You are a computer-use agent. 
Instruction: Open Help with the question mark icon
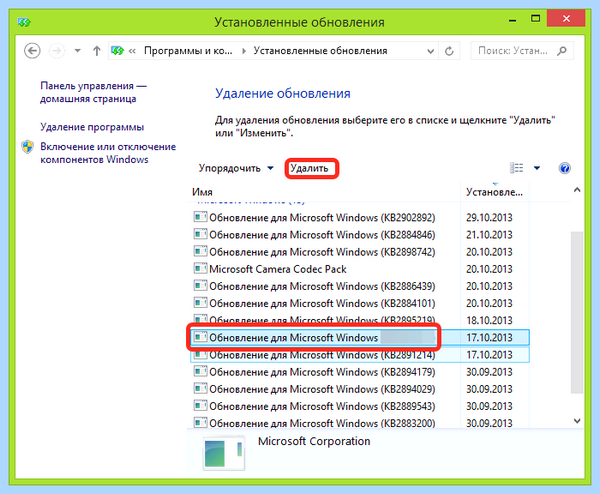pyautogui.click(x=564, y=168)
